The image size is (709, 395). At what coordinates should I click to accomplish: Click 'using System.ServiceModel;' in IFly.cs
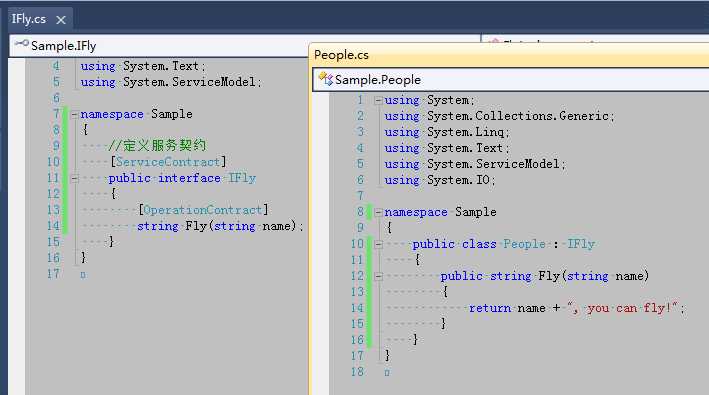171,82
